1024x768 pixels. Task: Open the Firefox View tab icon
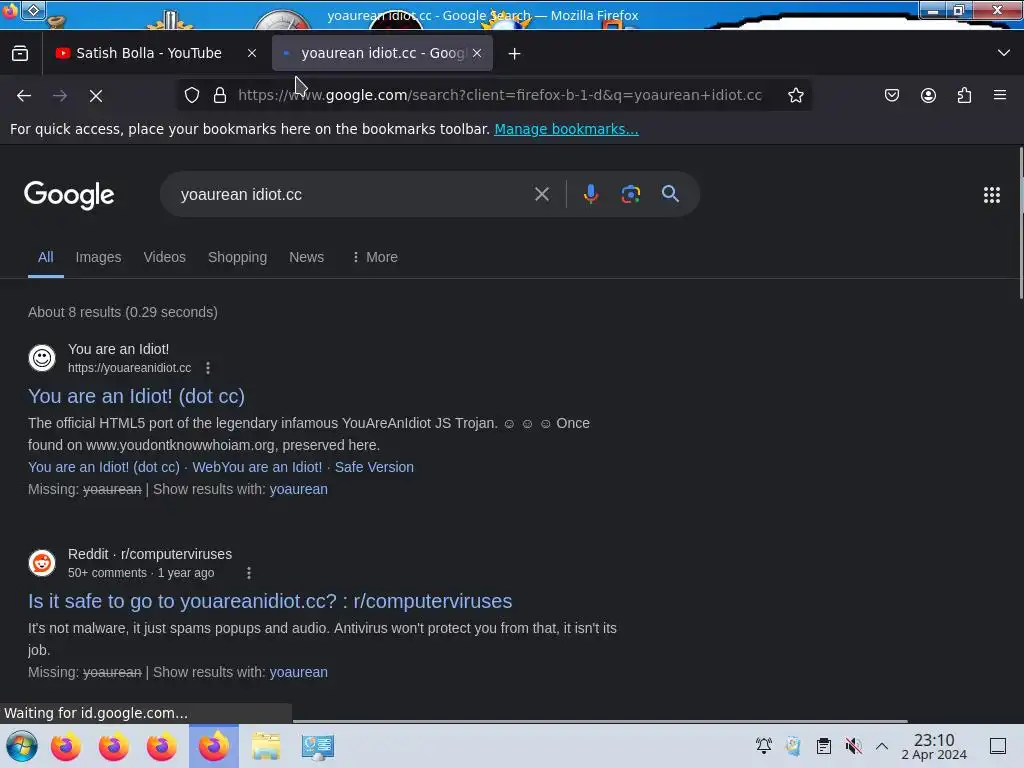tap(20, 53)
